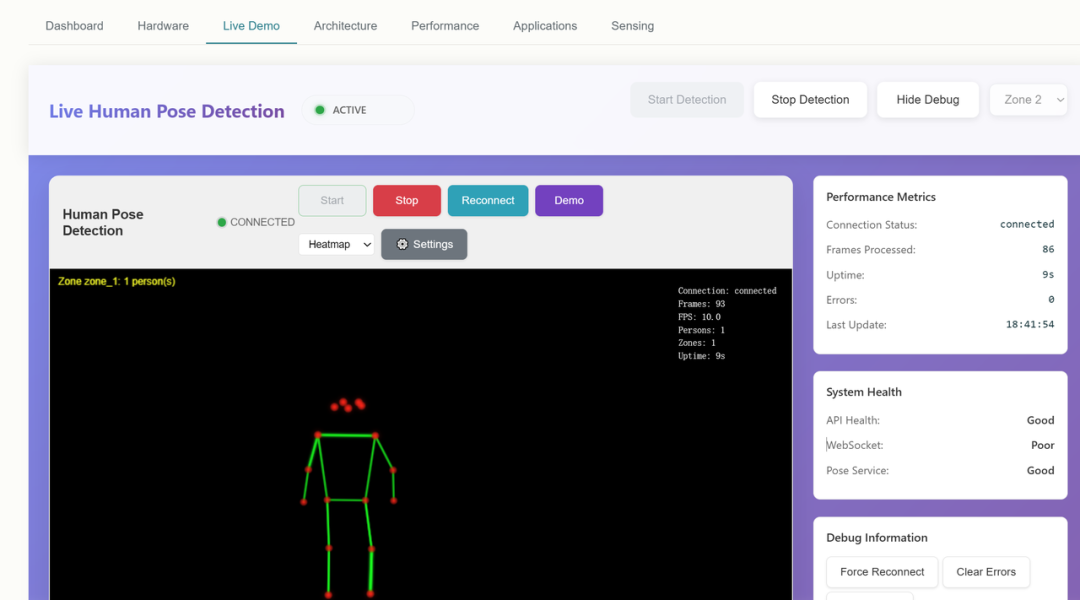Image resolution: width=1080 pixels, height=600 pixels.
Task: Click the green CONNECTED indicator dot
Action: click(x=222, y=223)
